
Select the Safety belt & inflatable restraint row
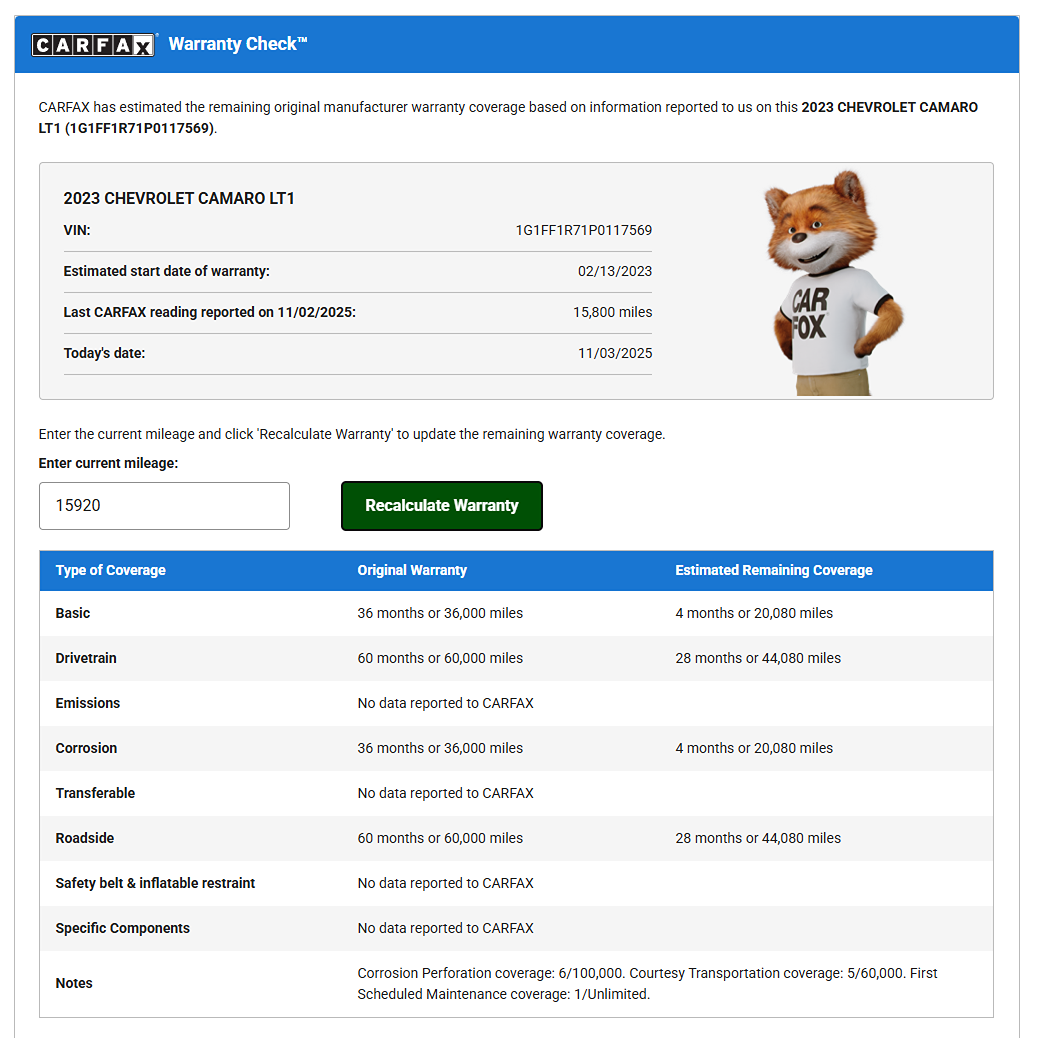tap(155, 883)
